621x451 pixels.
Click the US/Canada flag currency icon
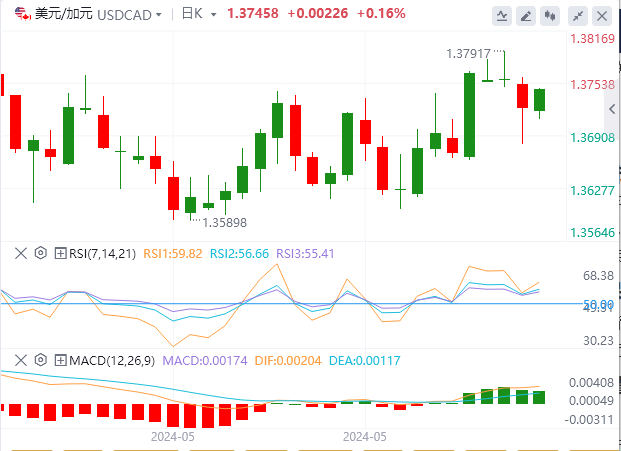tap(23, 14)
